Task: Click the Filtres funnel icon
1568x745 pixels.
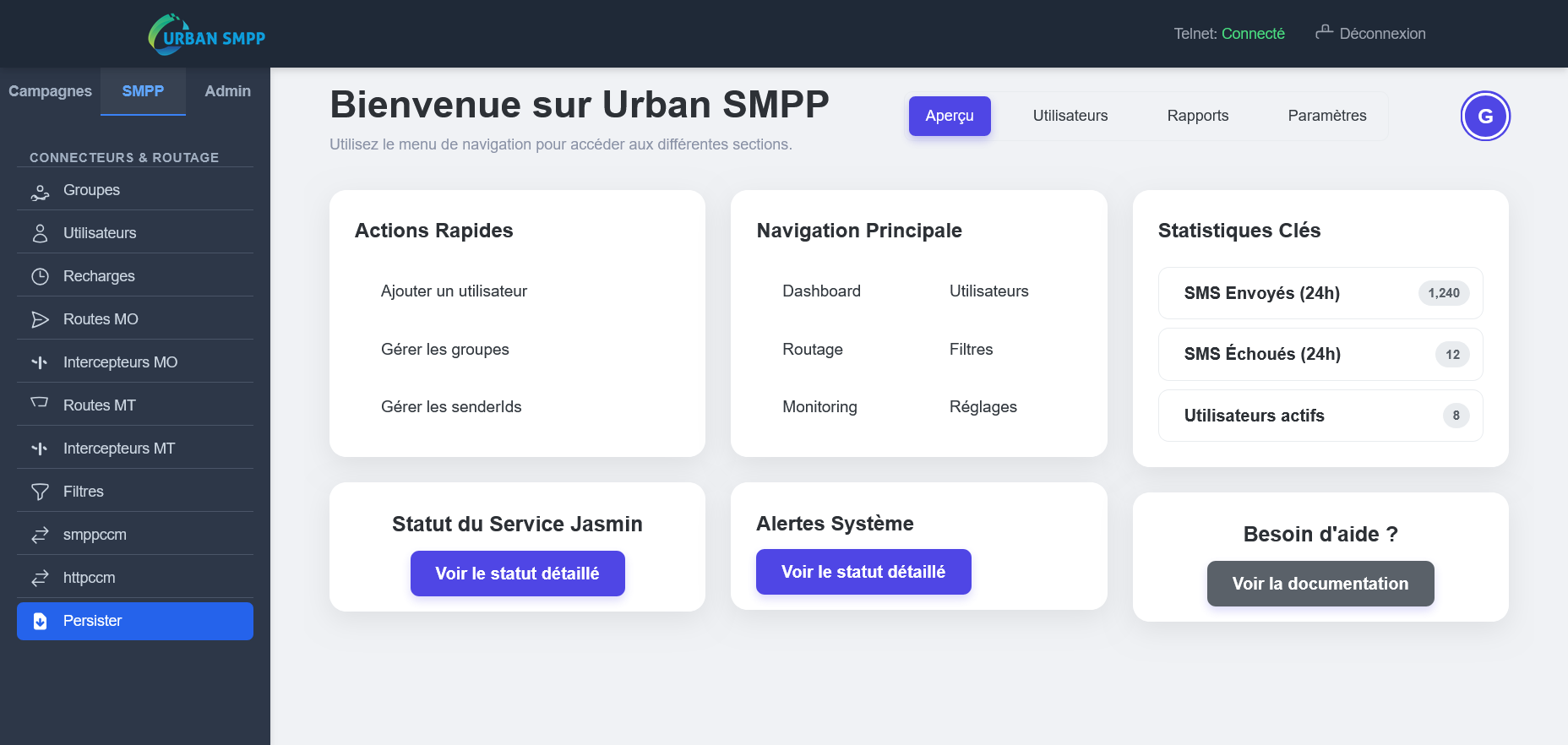Action: (x=40, y=492)
